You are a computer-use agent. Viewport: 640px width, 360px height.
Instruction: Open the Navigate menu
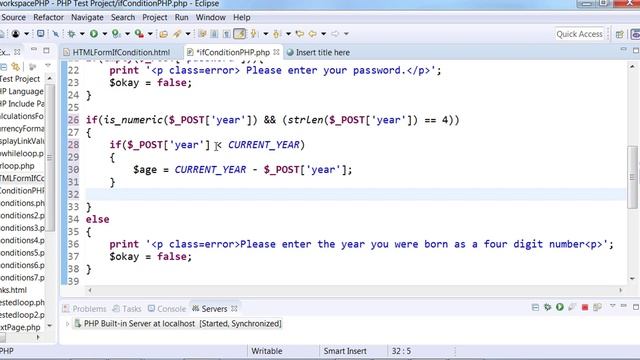coord(87,18)
